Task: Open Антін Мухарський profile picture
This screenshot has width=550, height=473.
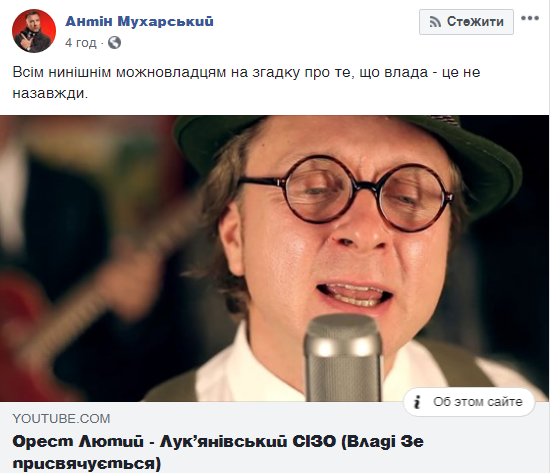Action: click(x=34, y=31)
